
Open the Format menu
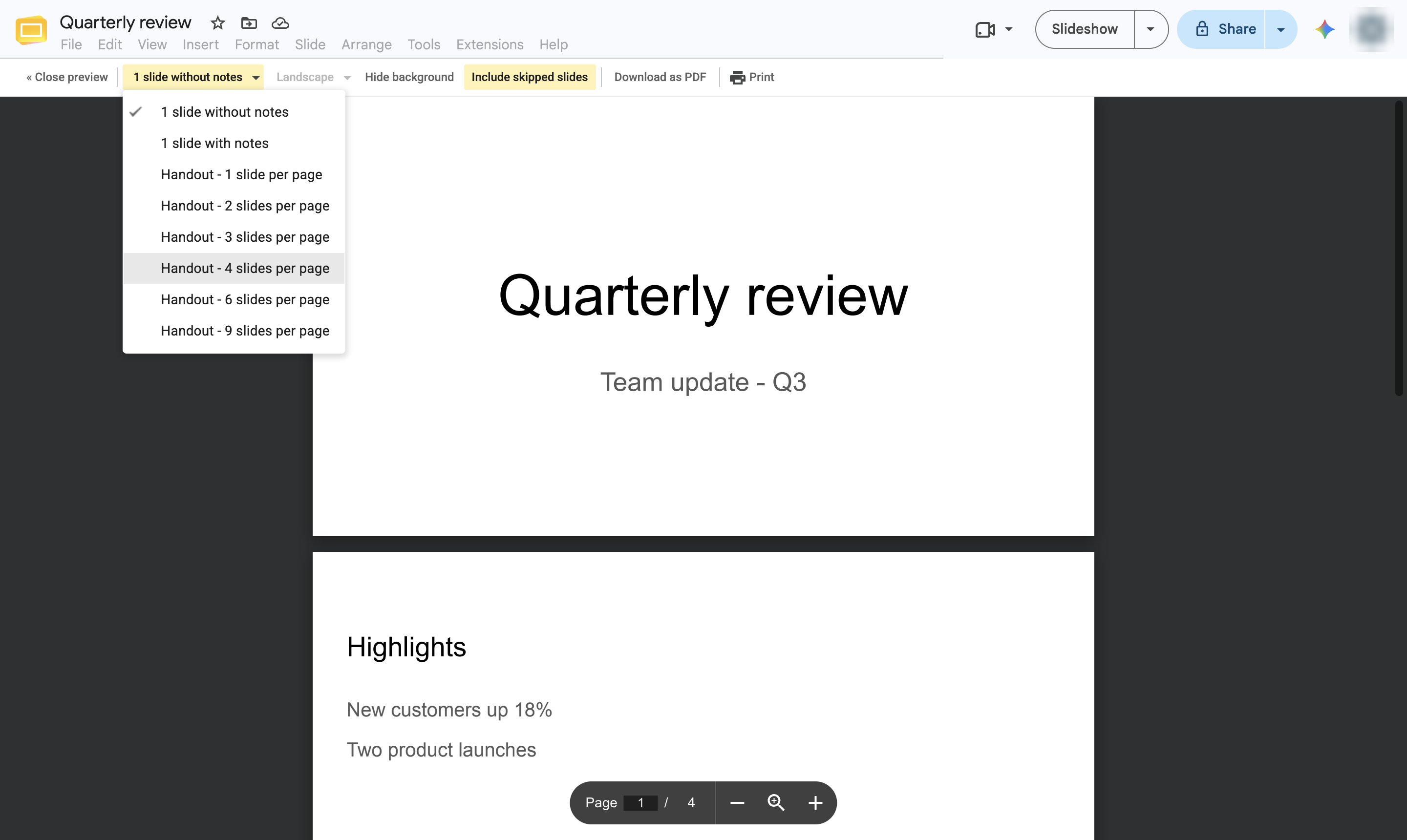pos(256,44)
